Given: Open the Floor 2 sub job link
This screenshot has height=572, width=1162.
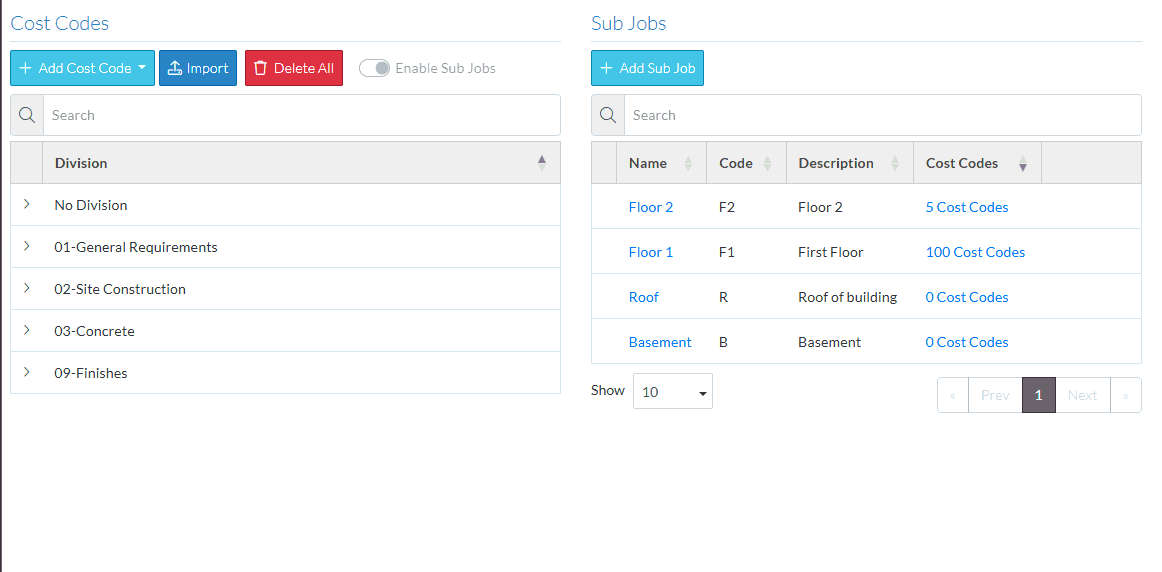Looking at the screenshot, I should 651,207.
